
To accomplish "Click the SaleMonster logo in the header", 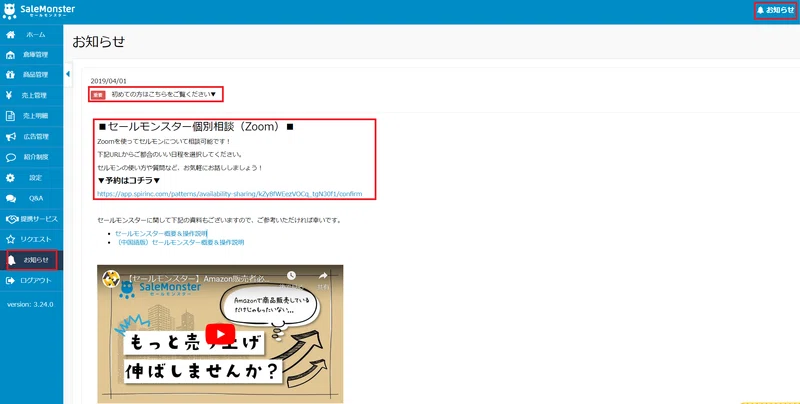I will [39, 11].
